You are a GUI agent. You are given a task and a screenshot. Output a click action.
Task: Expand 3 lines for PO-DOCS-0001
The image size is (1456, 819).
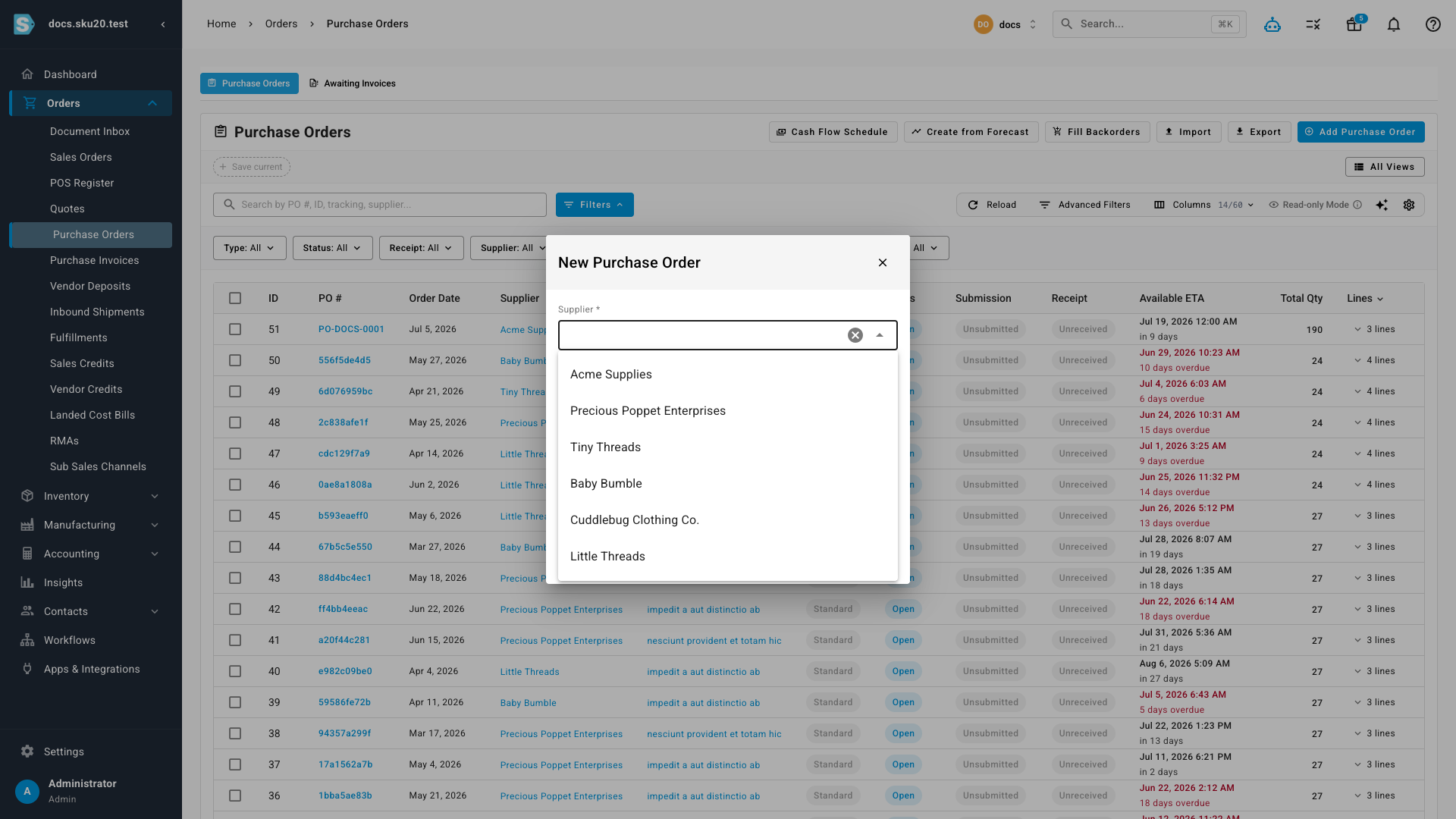pyautogui.click(x=1374, y=329)
